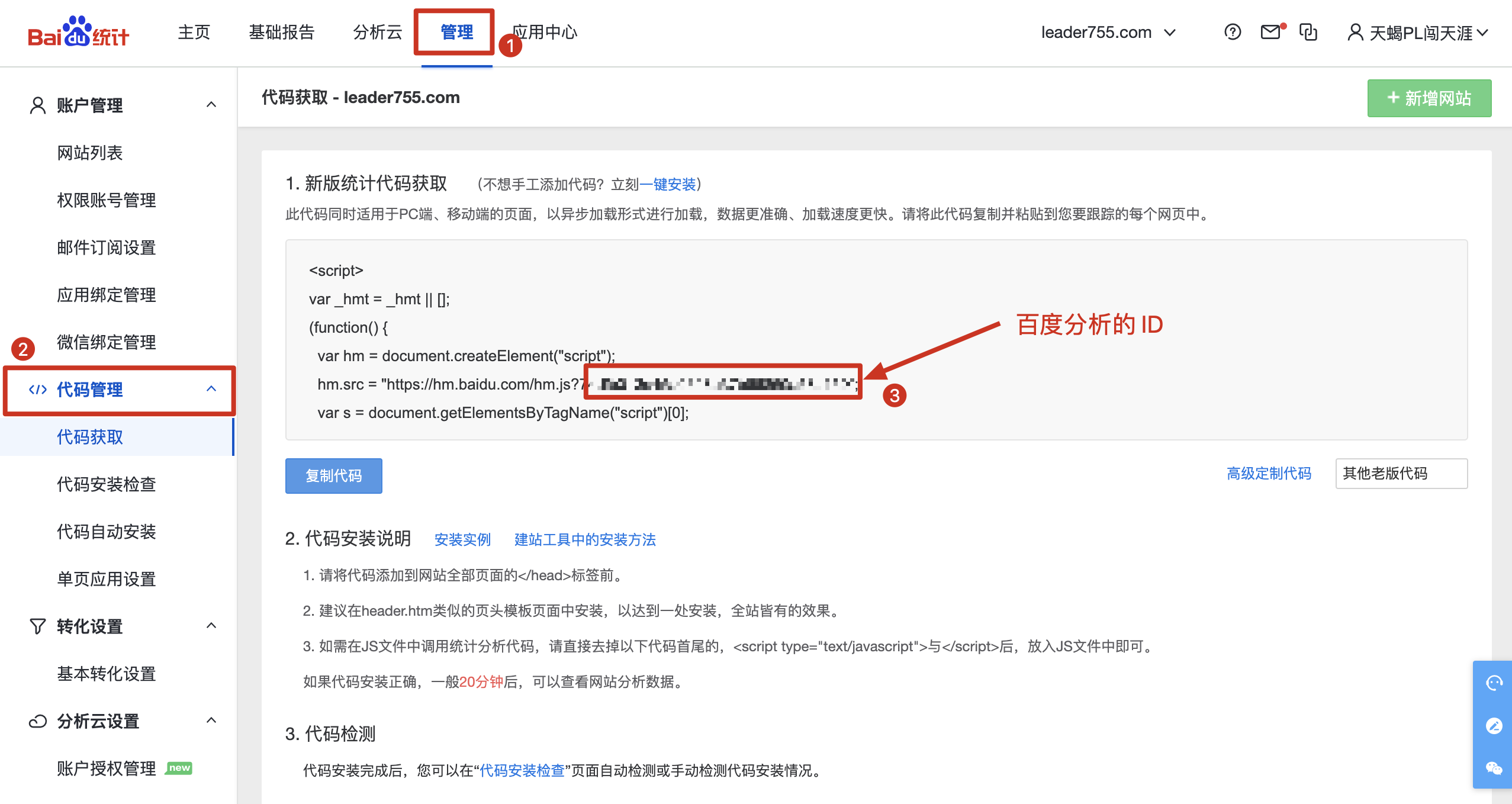This screenshot has width=1512, height=804.
Task: Click the 代码管理 code brackets icon
Action: pos(38,390)
